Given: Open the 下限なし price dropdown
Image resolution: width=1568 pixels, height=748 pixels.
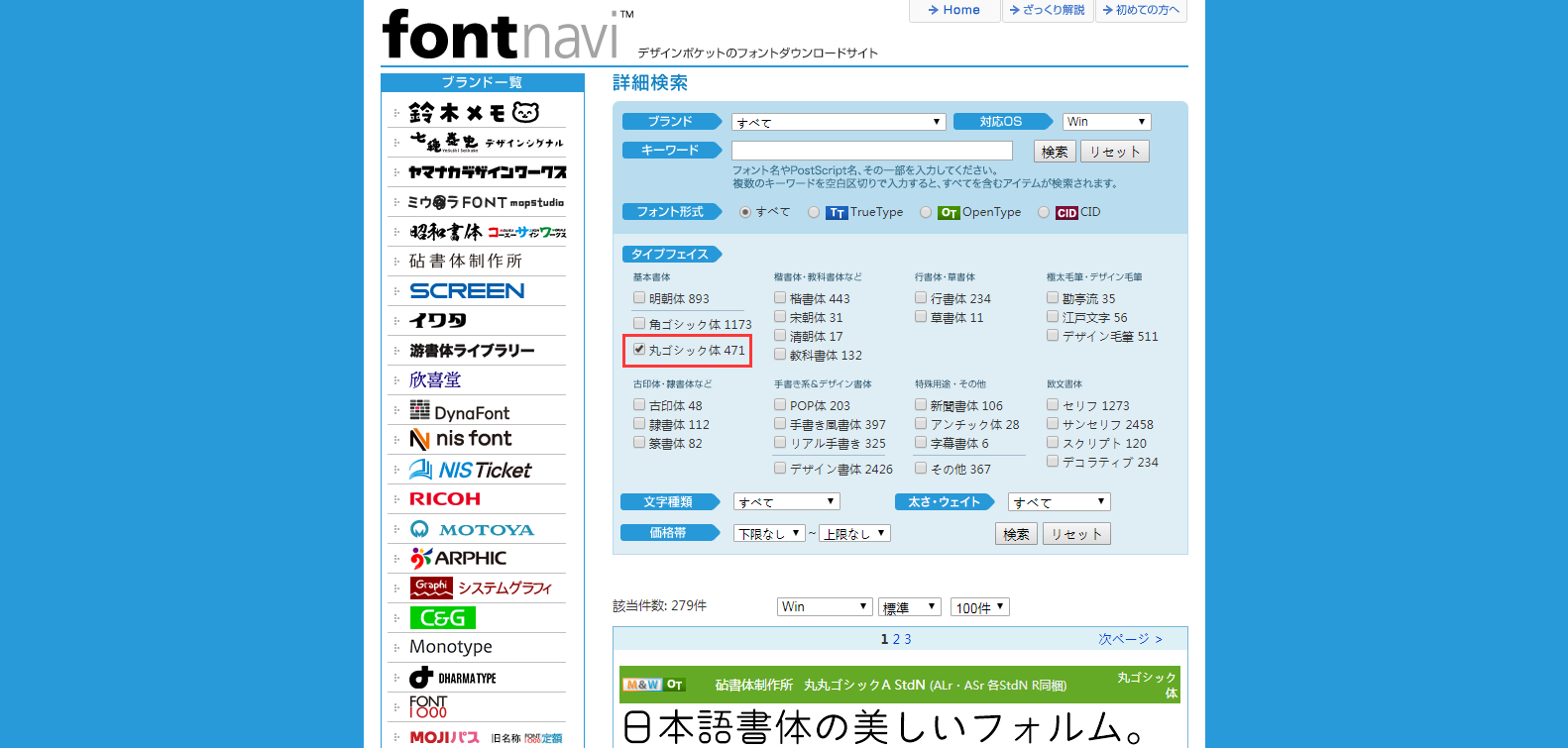Looking at the screenshot, I should pos(769,533).
